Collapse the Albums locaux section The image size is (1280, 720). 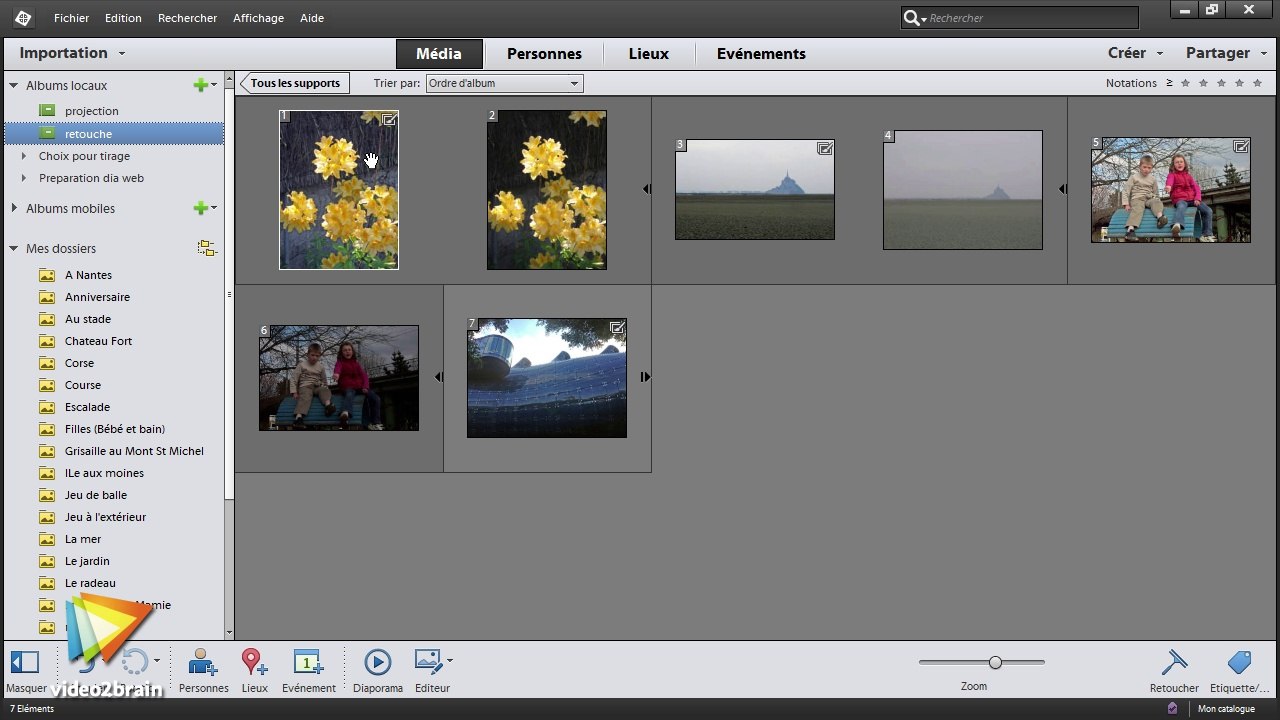14,85
